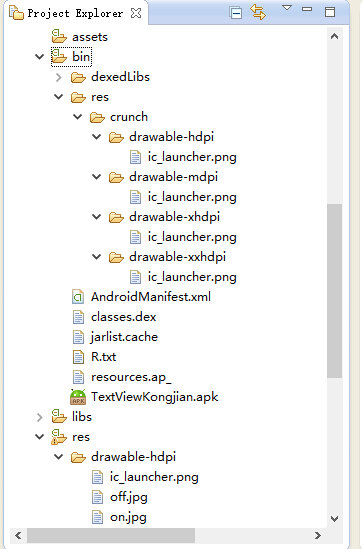Click the res folder warning icon
This screenshot has height=549, width=363.
click(x=58, y=437)
